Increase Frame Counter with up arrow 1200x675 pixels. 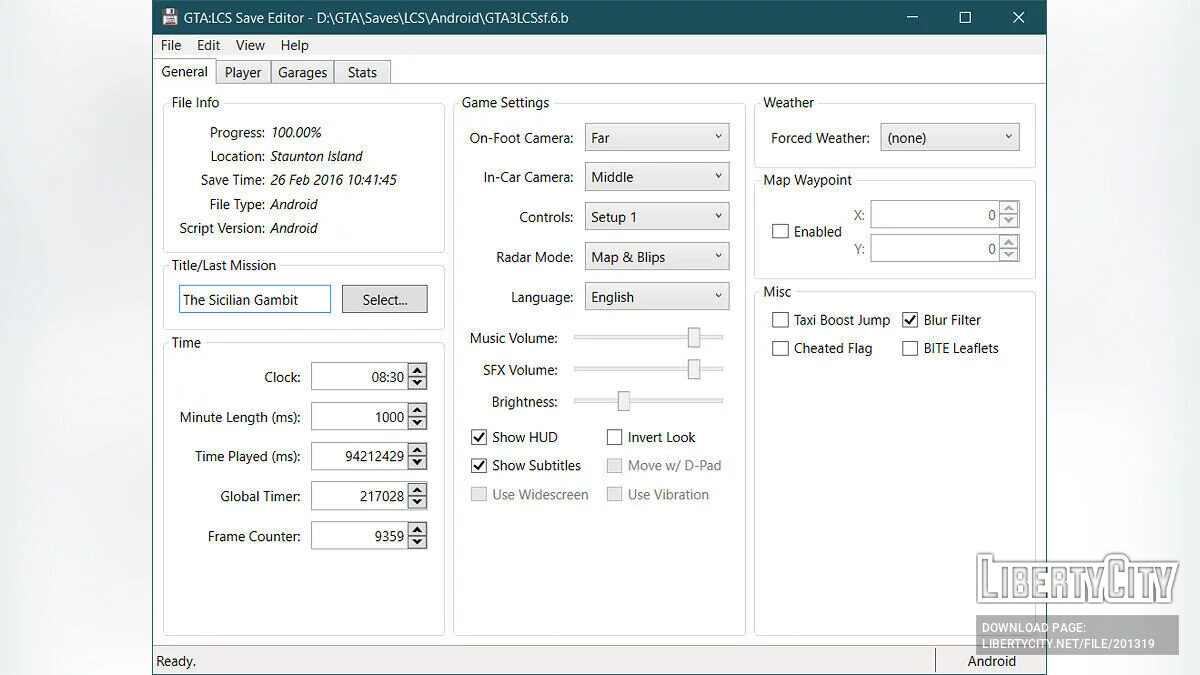[418, 530]
